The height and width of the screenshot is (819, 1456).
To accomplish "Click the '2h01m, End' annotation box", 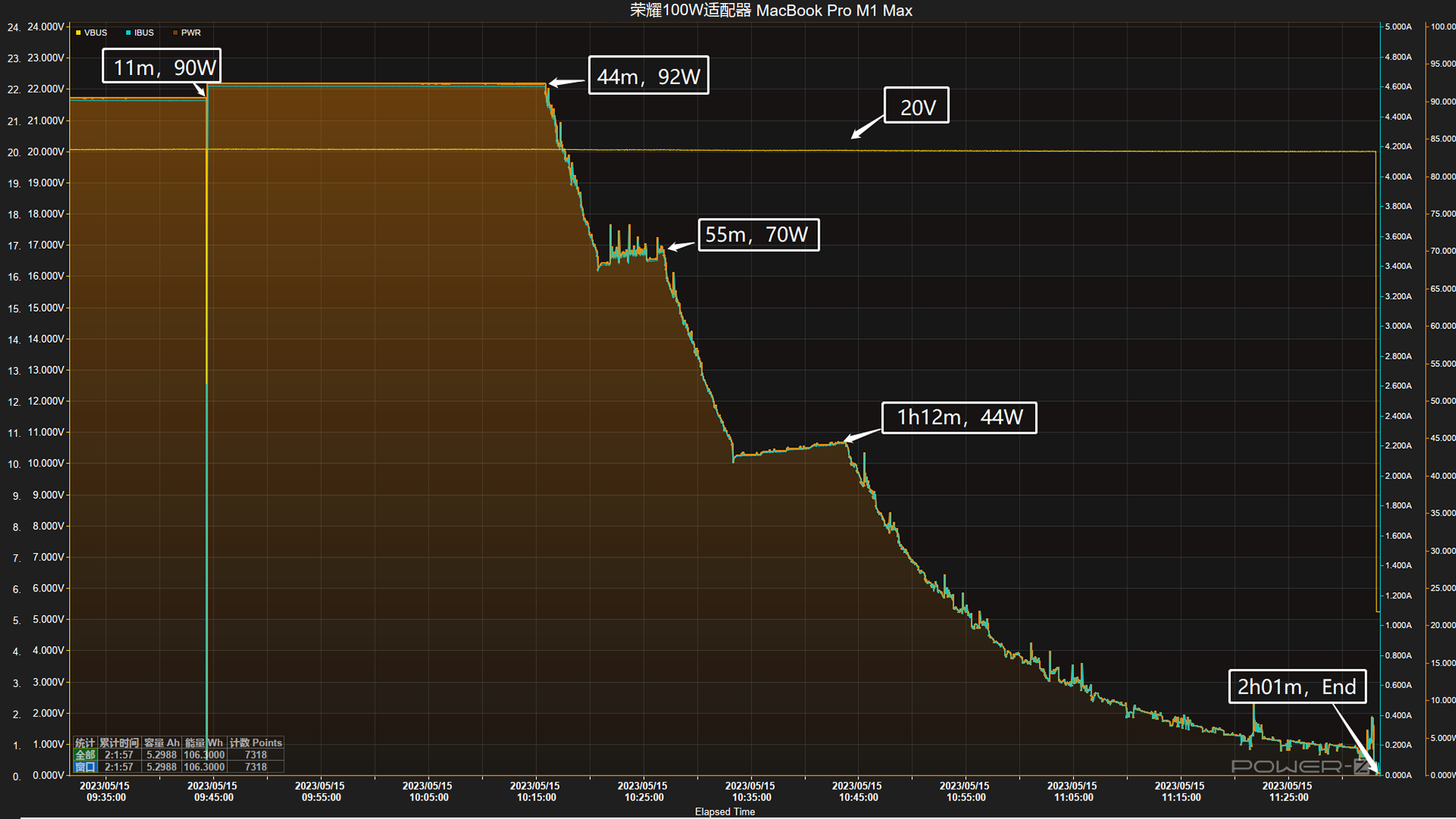I will point(1297,686).
